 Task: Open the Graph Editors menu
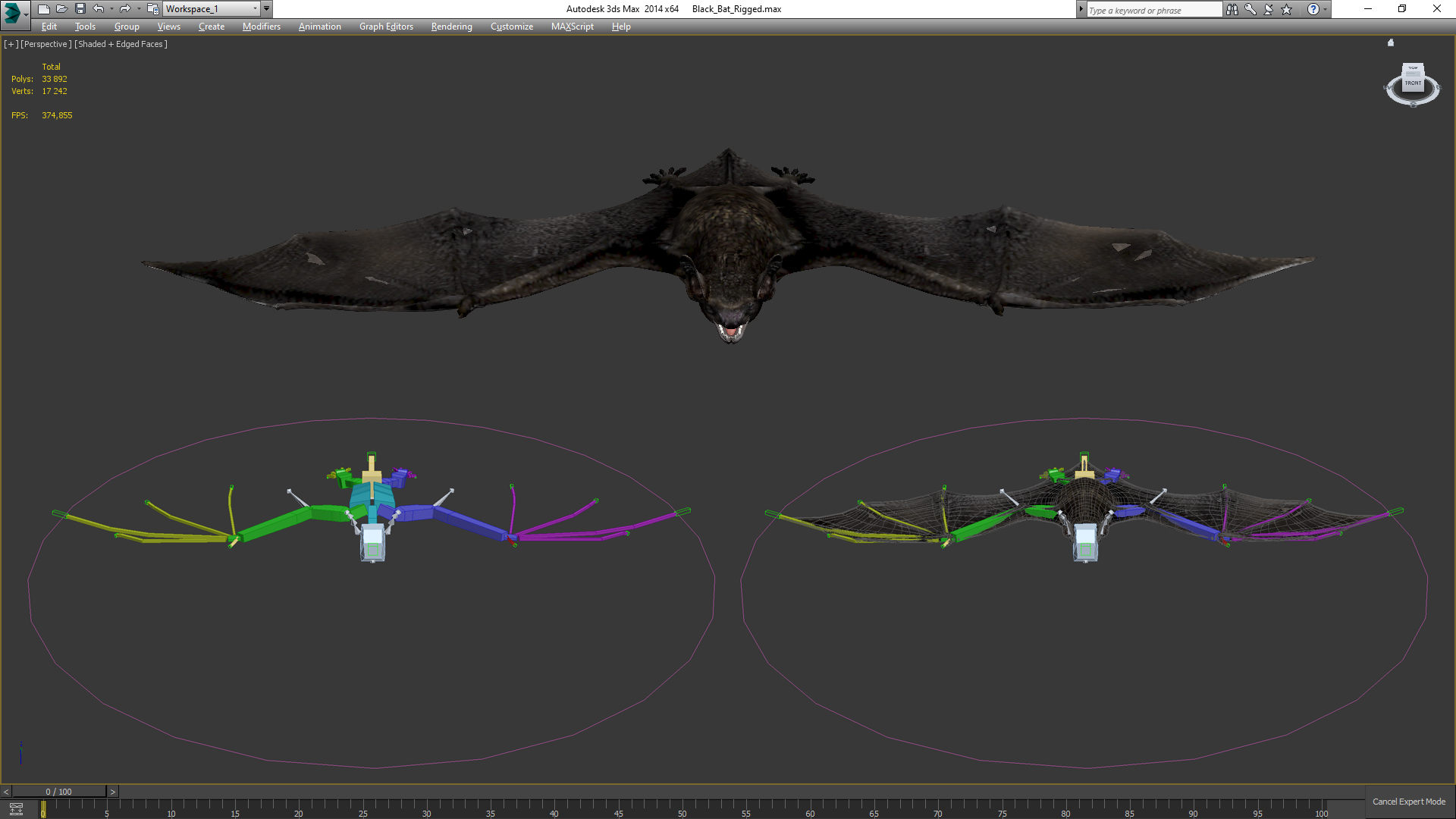point(386,27)
